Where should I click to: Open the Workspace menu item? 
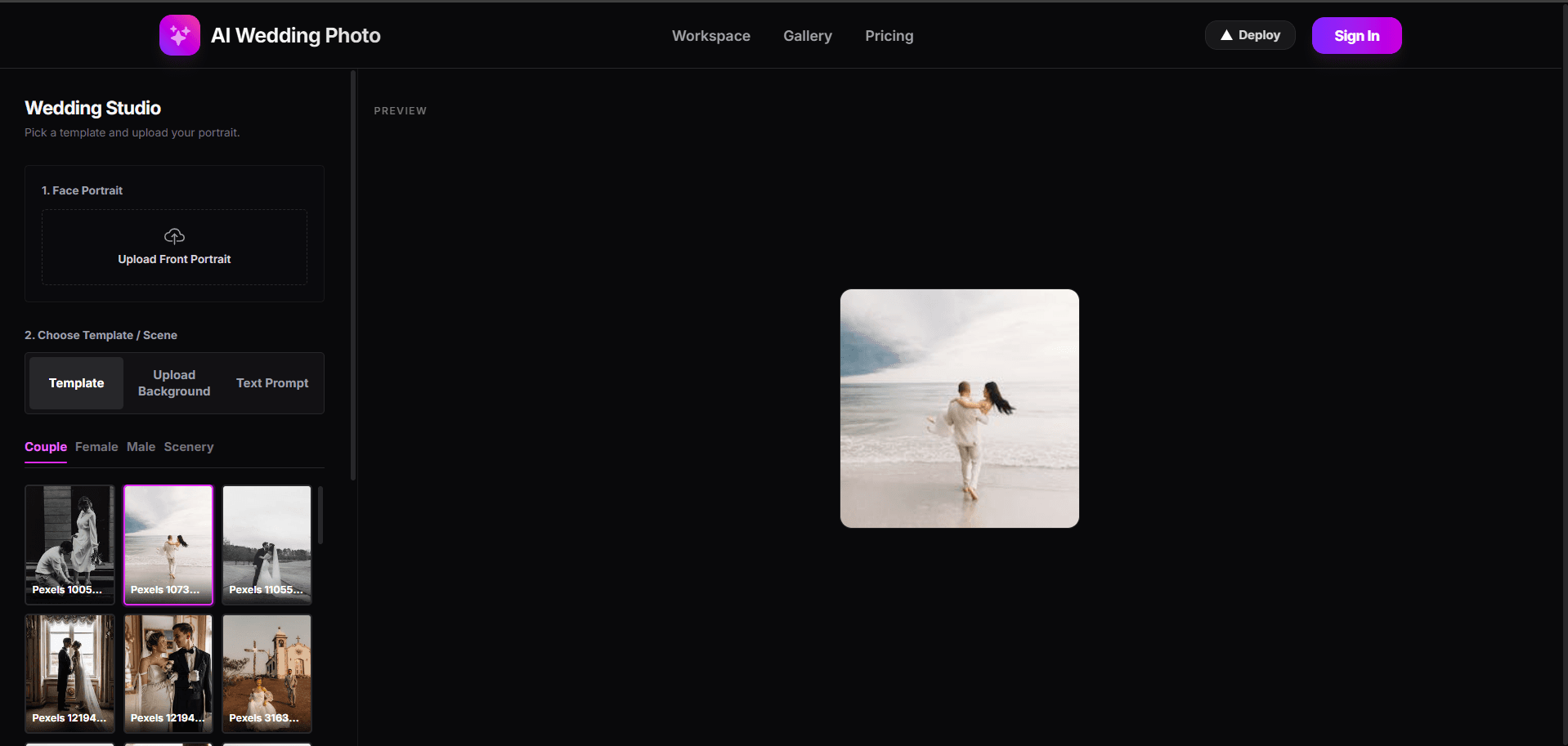710,36
